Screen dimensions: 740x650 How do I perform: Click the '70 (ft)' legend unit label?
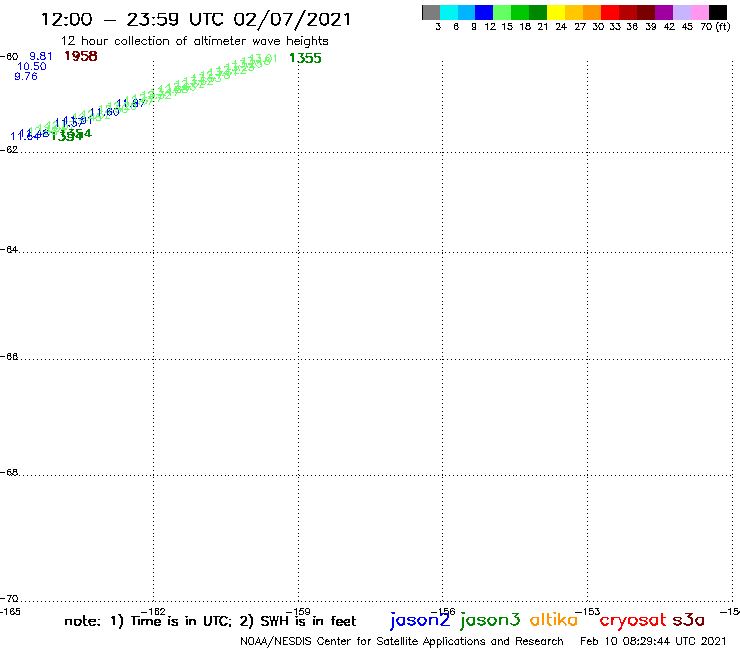coord(715,27)
